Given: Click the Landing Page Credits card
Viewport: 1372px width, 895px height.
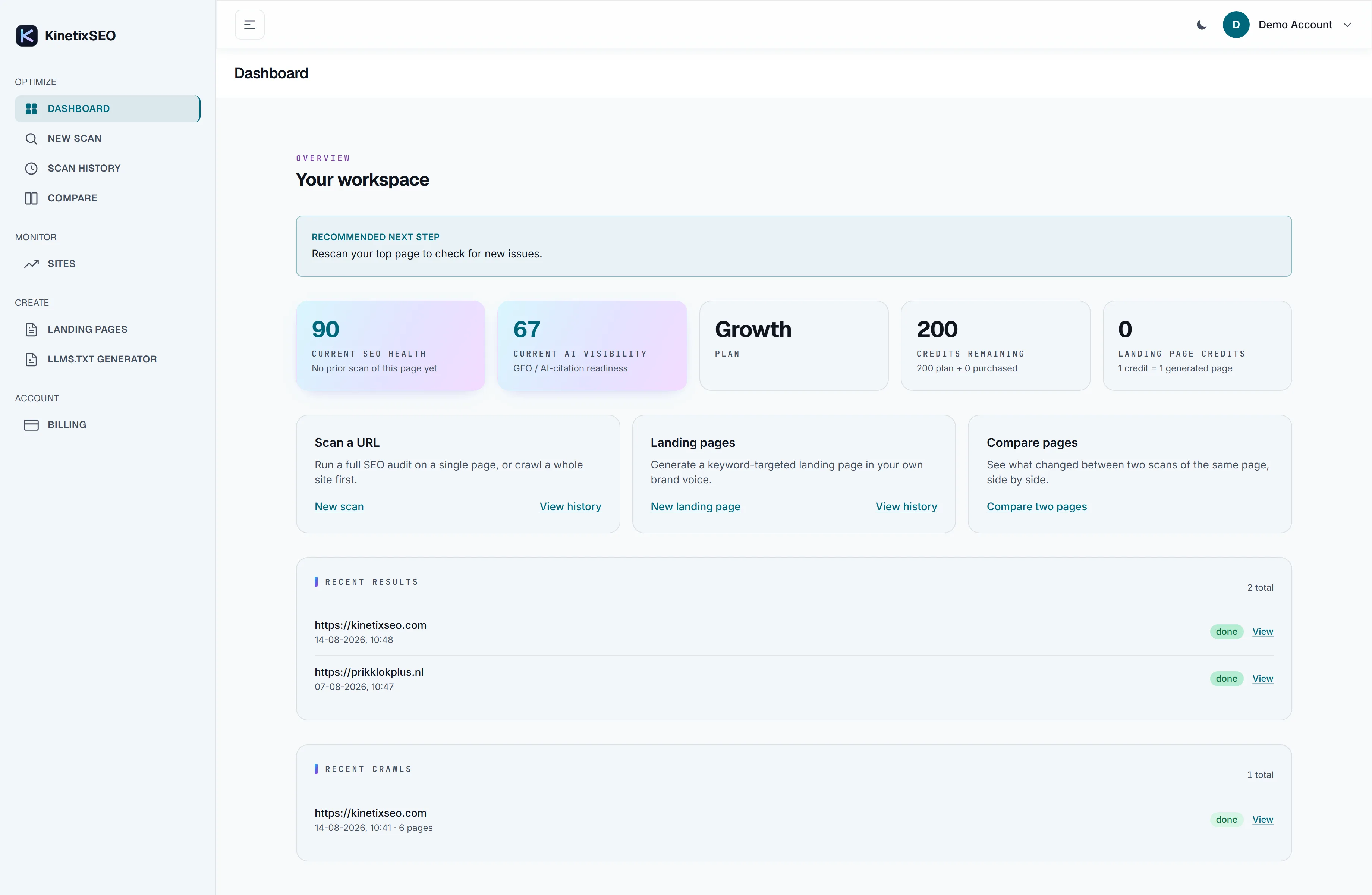Looking at the screenshot, I should [x=1197, y=345].
